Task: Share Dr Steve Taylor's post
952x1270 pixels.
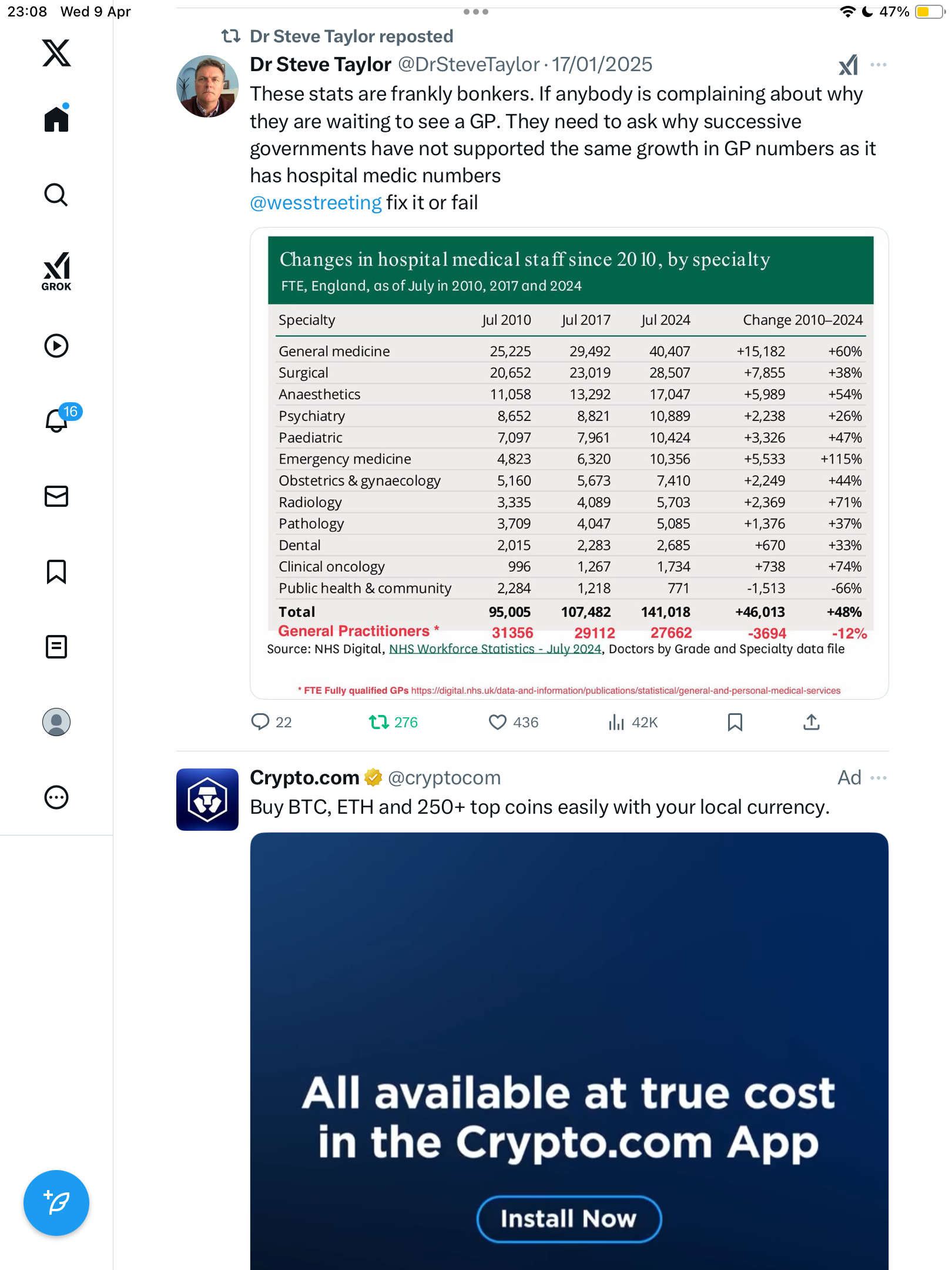Action: 812,722
